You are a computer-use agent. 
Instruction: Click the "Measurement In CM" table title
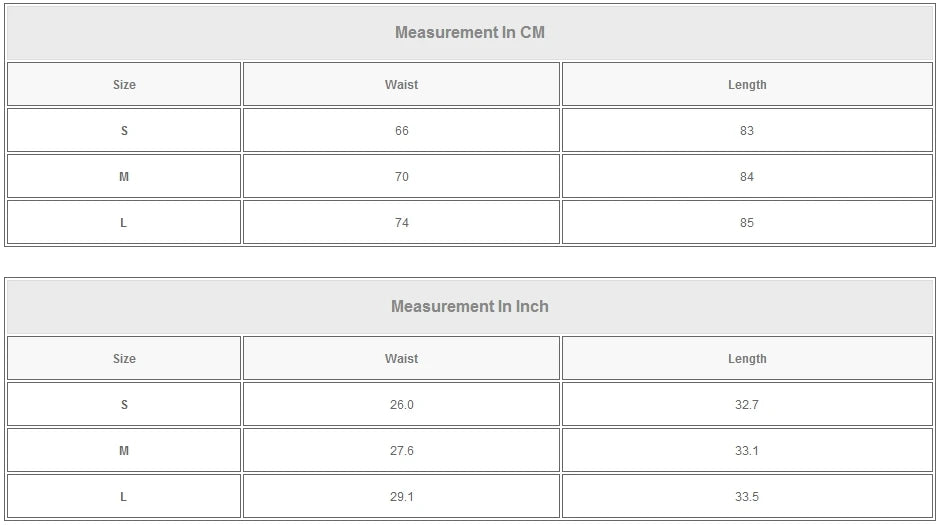pos(470,32)
